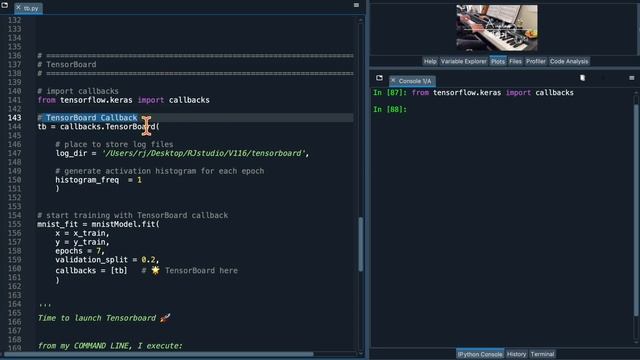This screenshot has height=360, width=640.
Task: Click the 'callbacks = [tb]' line
Action: coord(91,271)
